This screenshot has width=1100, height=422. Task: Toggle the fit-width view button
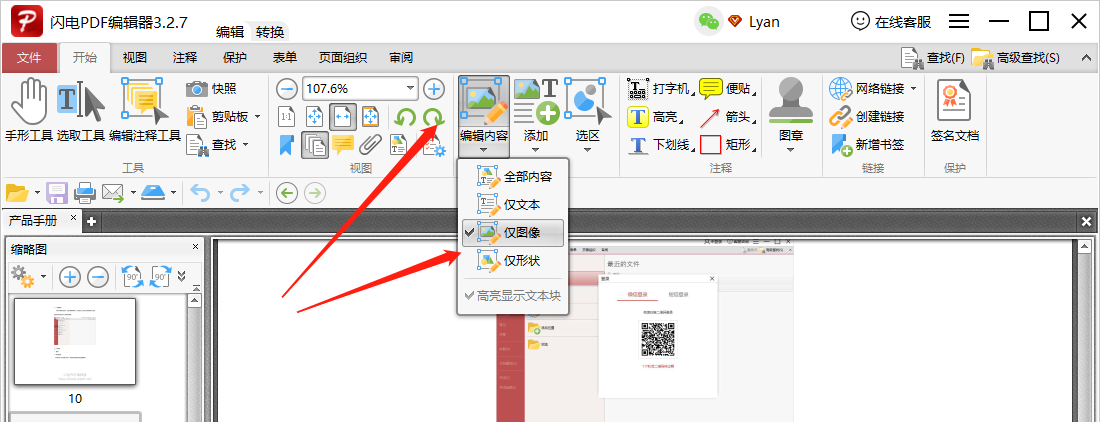(342, 116)
